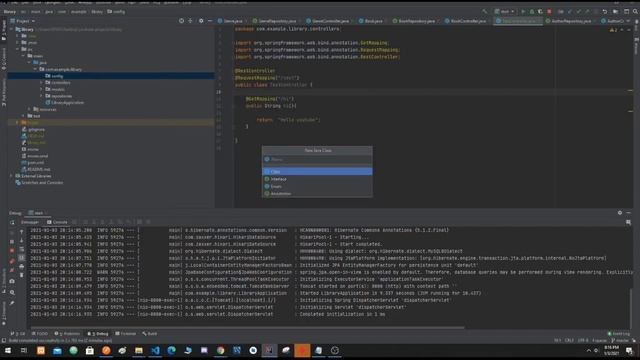
Task: Click the expand all icon in Project panel
Action: tap(190, 21)
